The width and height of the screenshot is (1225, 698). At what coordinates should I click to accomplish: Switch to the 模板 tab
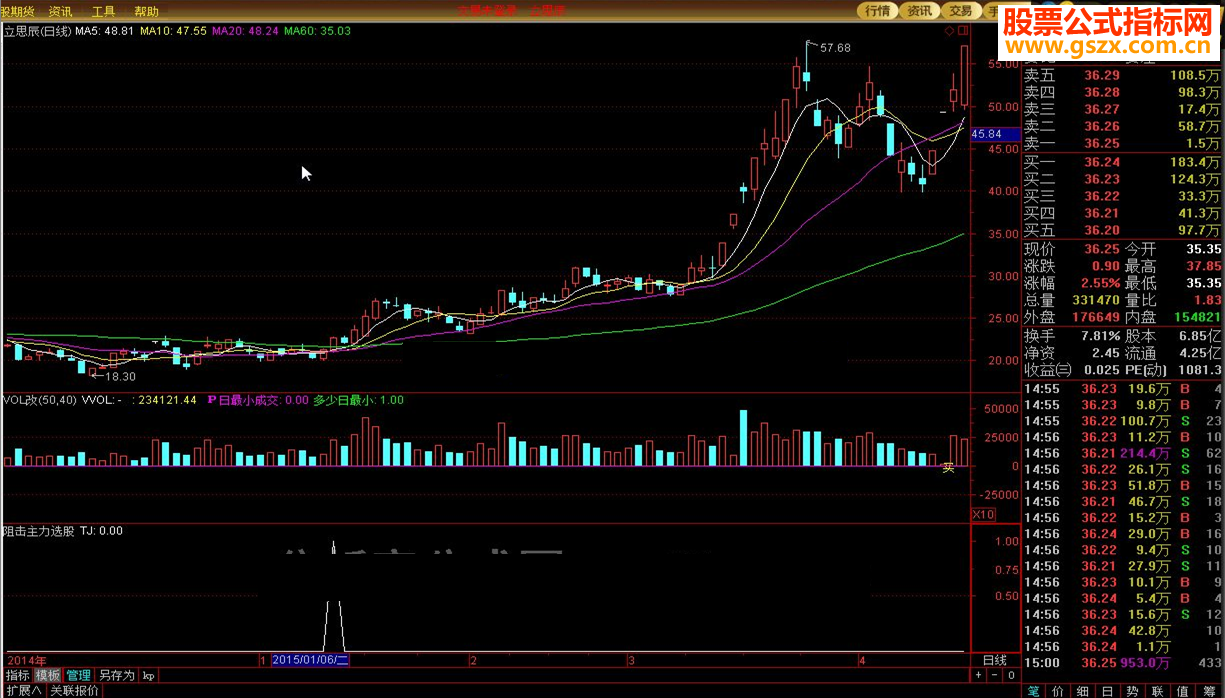[x=48, y=675]
